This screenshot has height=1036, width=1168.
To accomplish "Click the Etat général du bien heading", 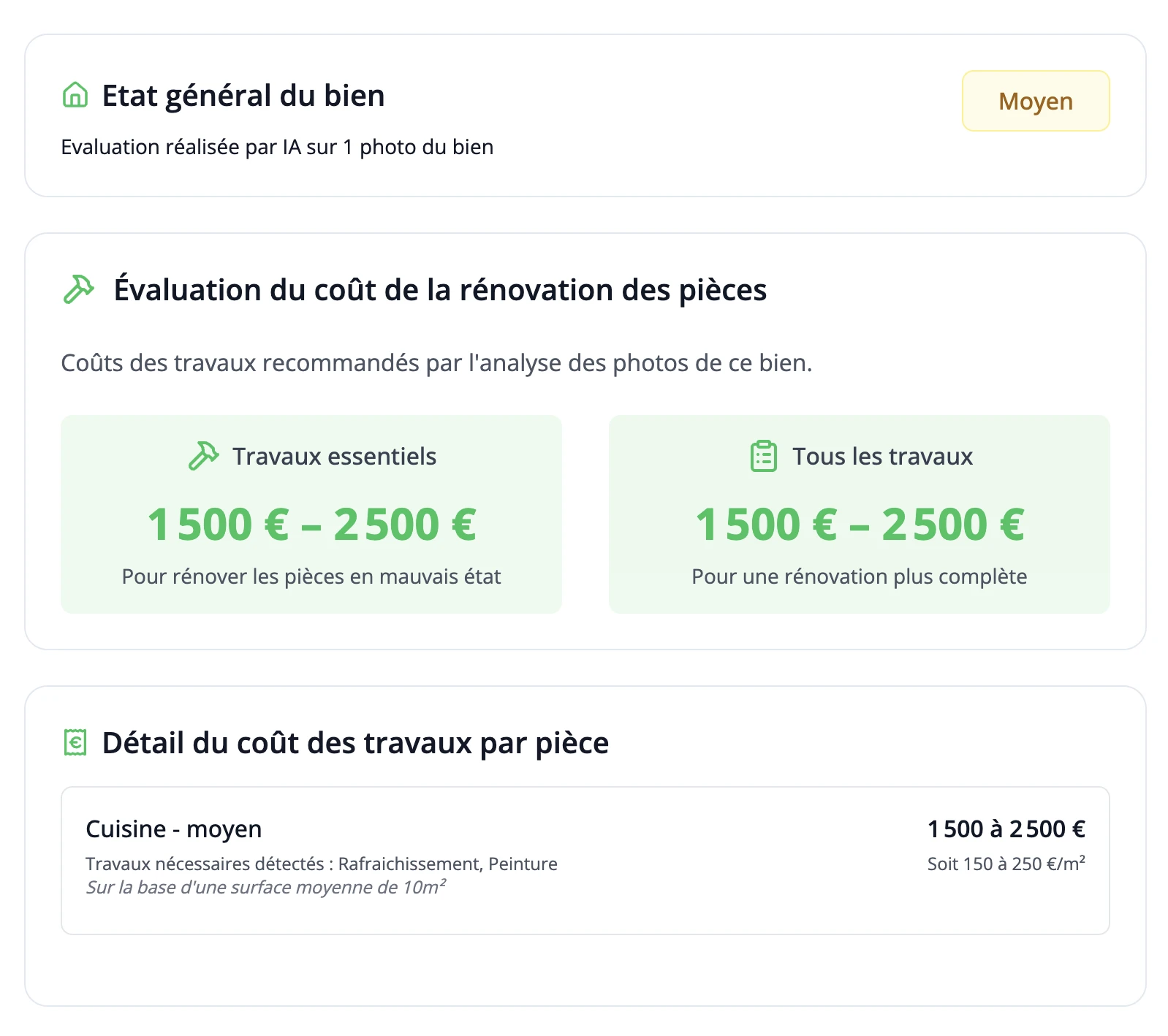I will pos(243,96).
